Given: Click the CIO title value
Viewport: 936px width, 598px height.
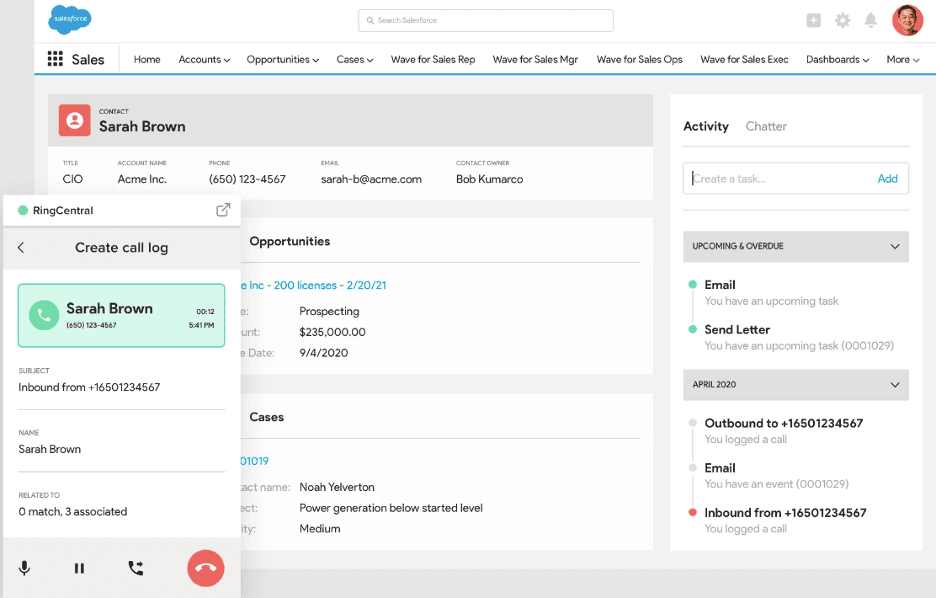Looking at the screenshot, I should coord(72,179).
